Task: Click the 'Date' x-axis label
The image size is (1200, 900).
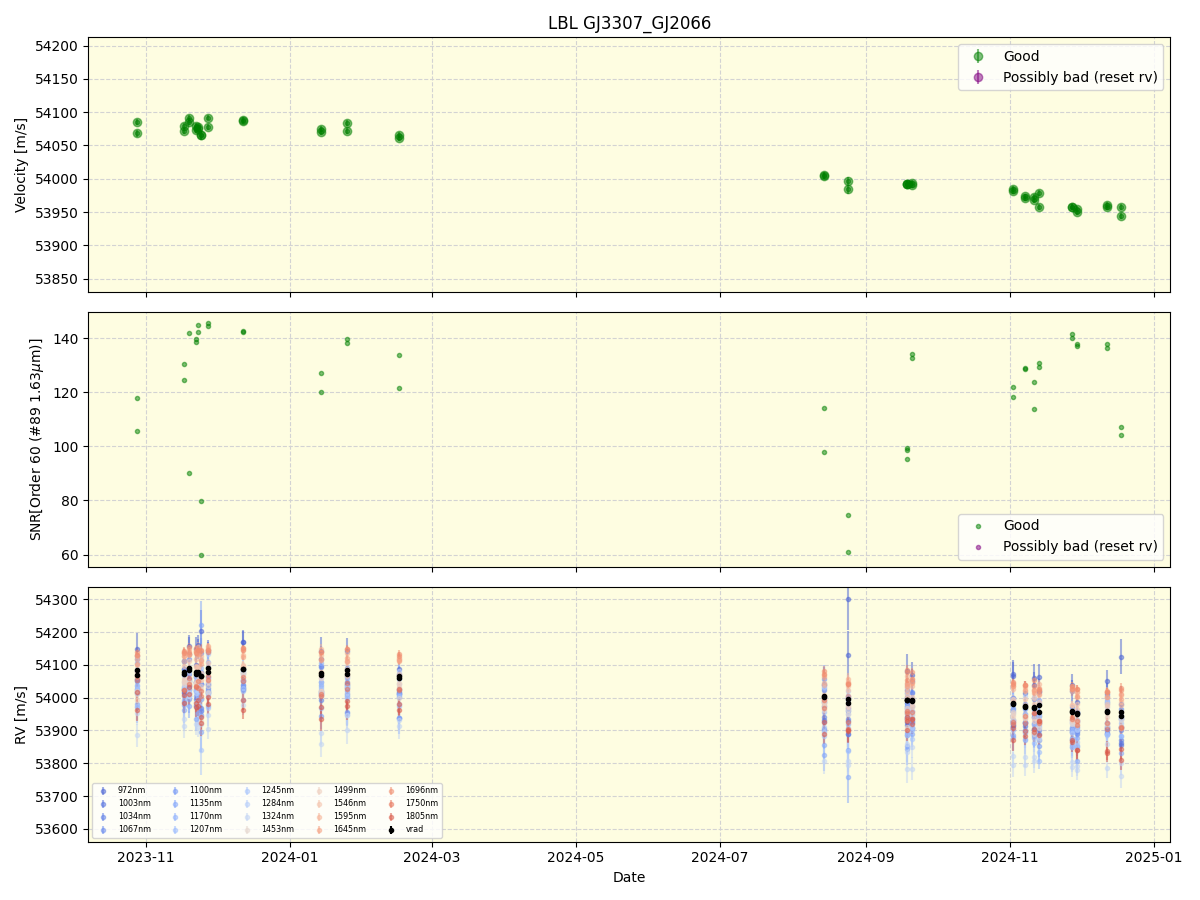Action: click(629, 878)
